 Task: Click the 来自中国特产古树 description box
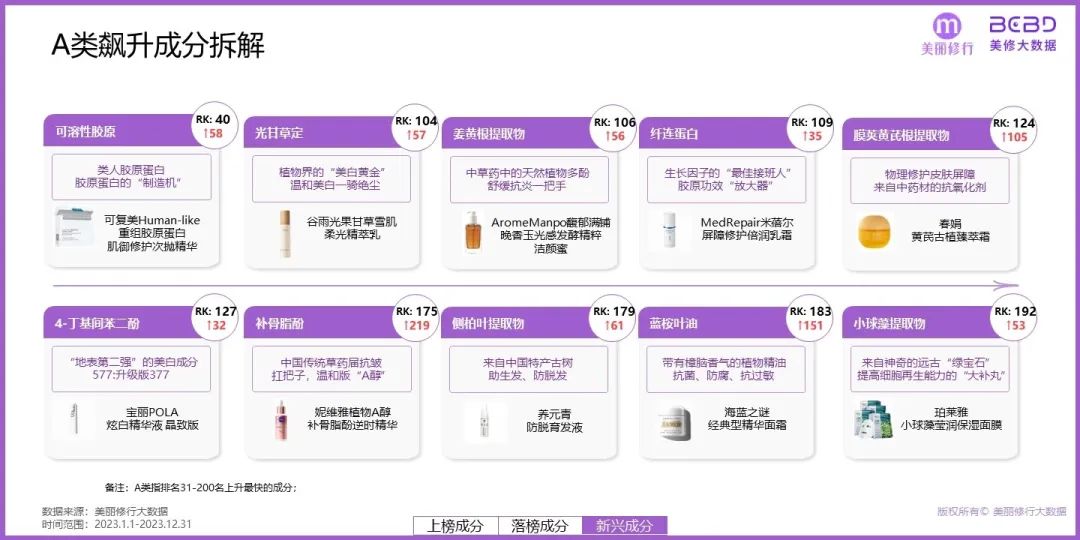point(528,369)
